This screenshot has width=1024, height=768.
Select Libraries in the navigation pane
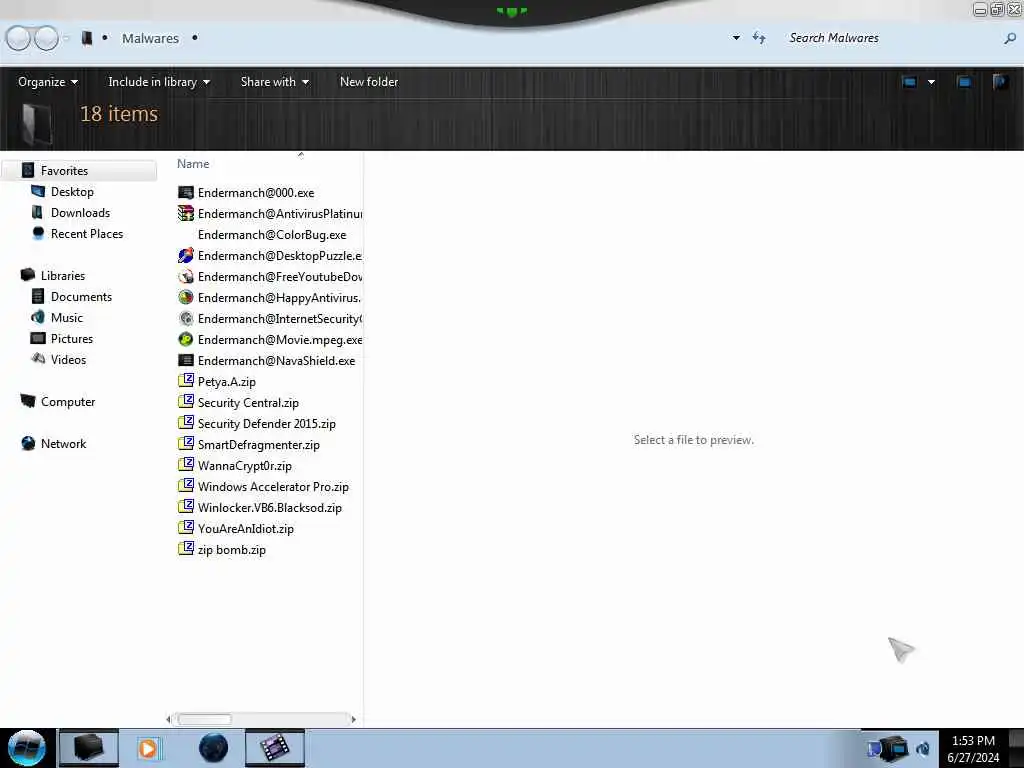click(63, 276)
